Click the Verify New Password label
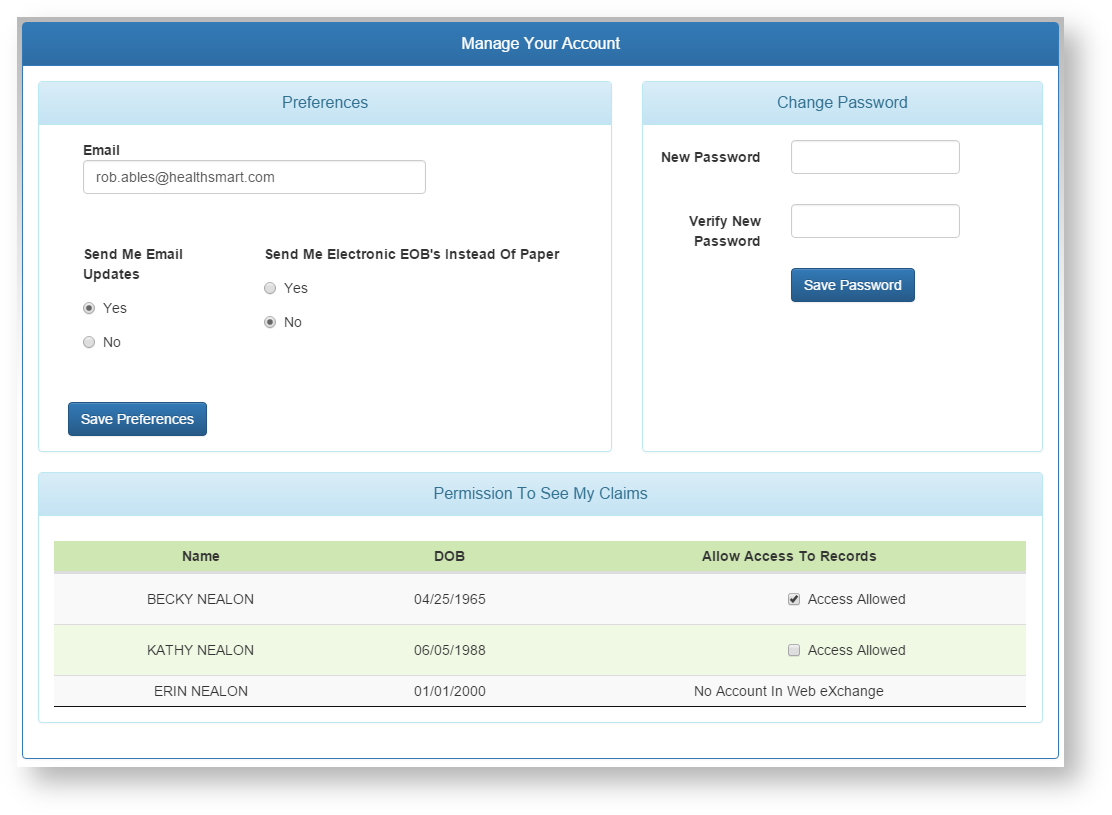The height and width of the screenshot is (815, 1112). tap(725, 231)
